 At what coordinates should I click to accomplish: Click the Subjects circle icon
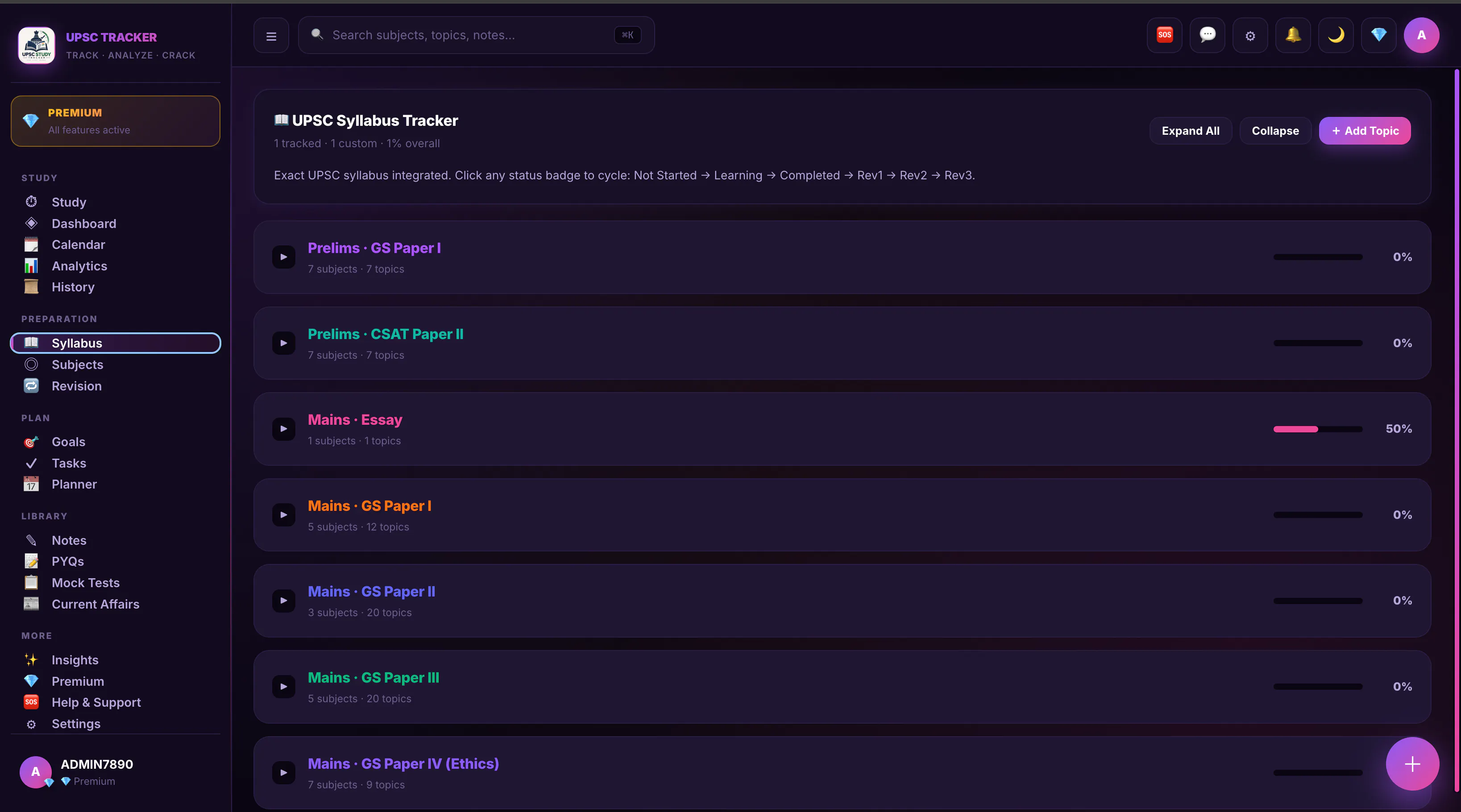(x=31, y=365)
